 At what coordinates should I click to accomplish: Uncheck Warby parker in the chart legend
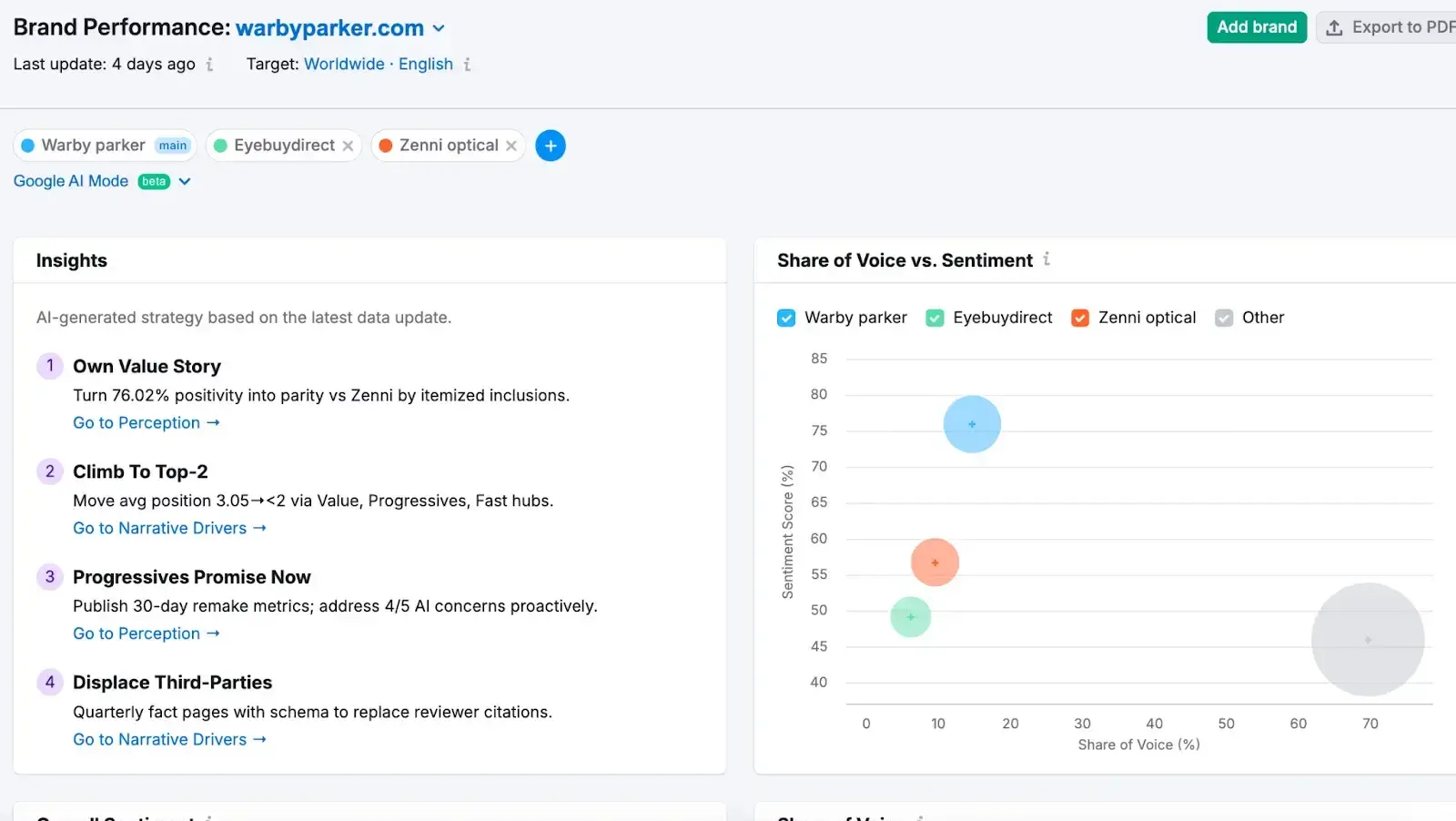point(785,318)
